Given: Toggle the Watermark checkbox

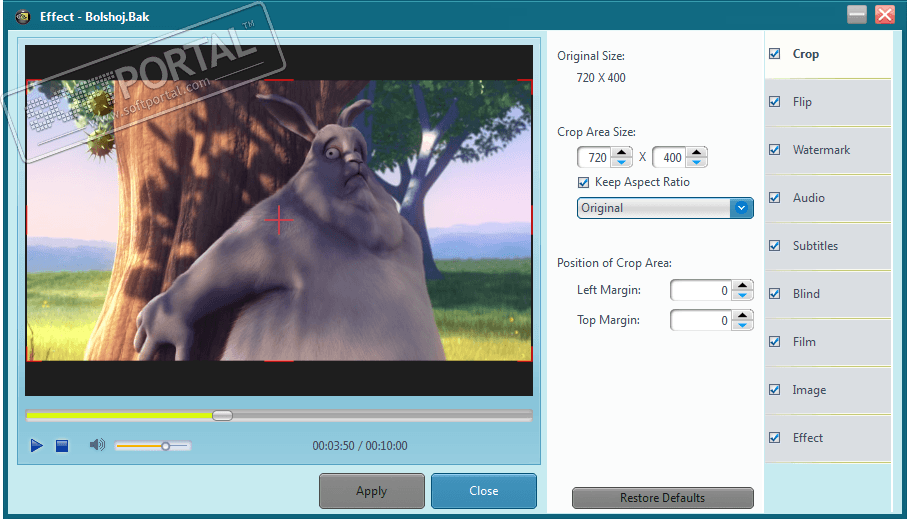Looking at the screenshot, I should [775, 150].
